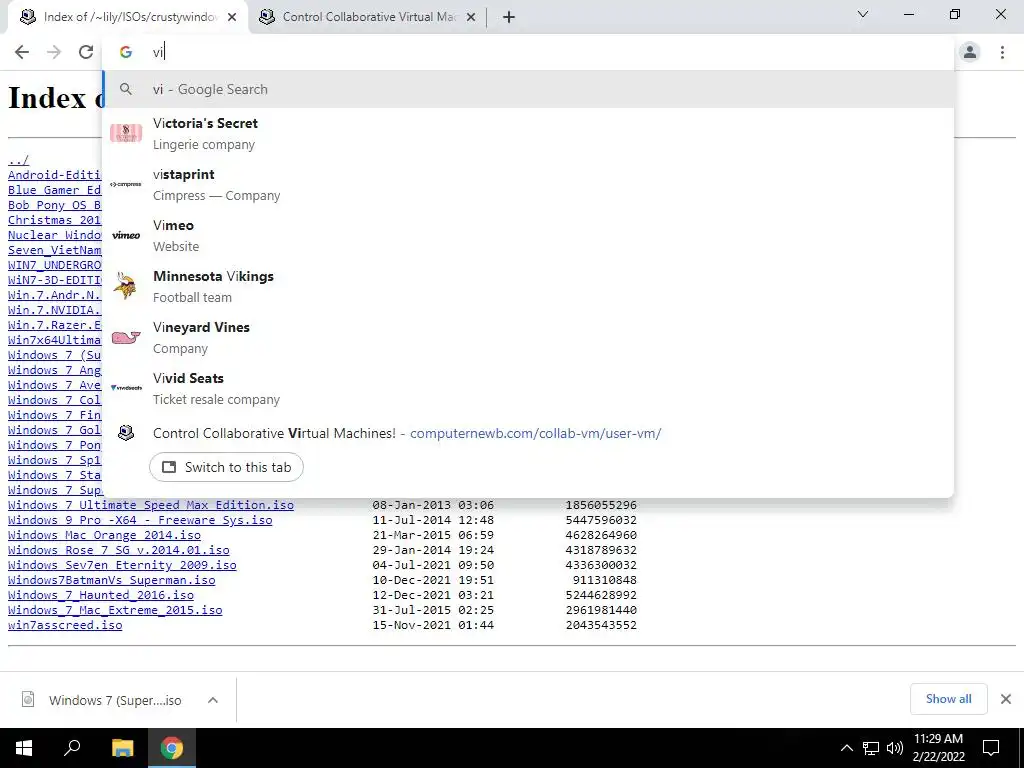Image resolution: width=1024 pixels, height=768 pixels.
Task: Click the Cimpress logo thumbnail
Action: (x=126, y=184)
